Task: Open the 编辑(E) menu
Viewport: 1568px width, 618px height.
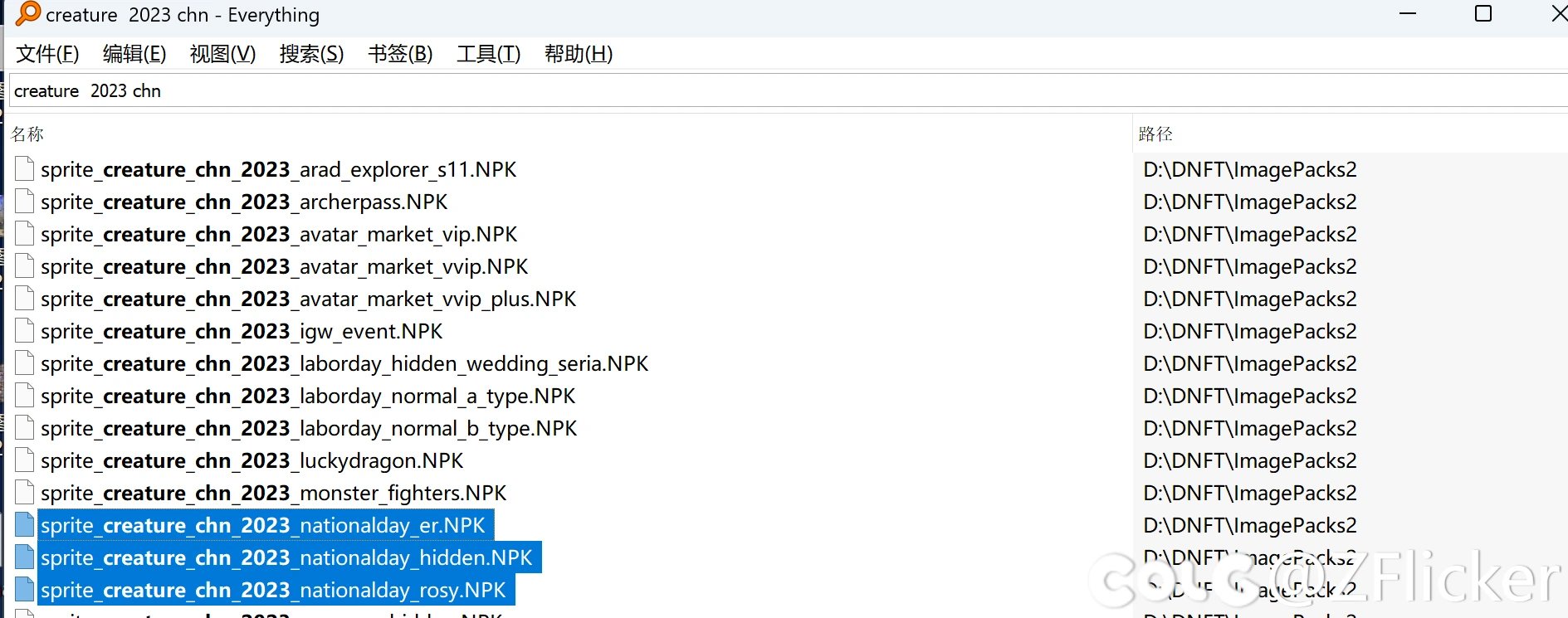Action: click(x=134, y=54)
